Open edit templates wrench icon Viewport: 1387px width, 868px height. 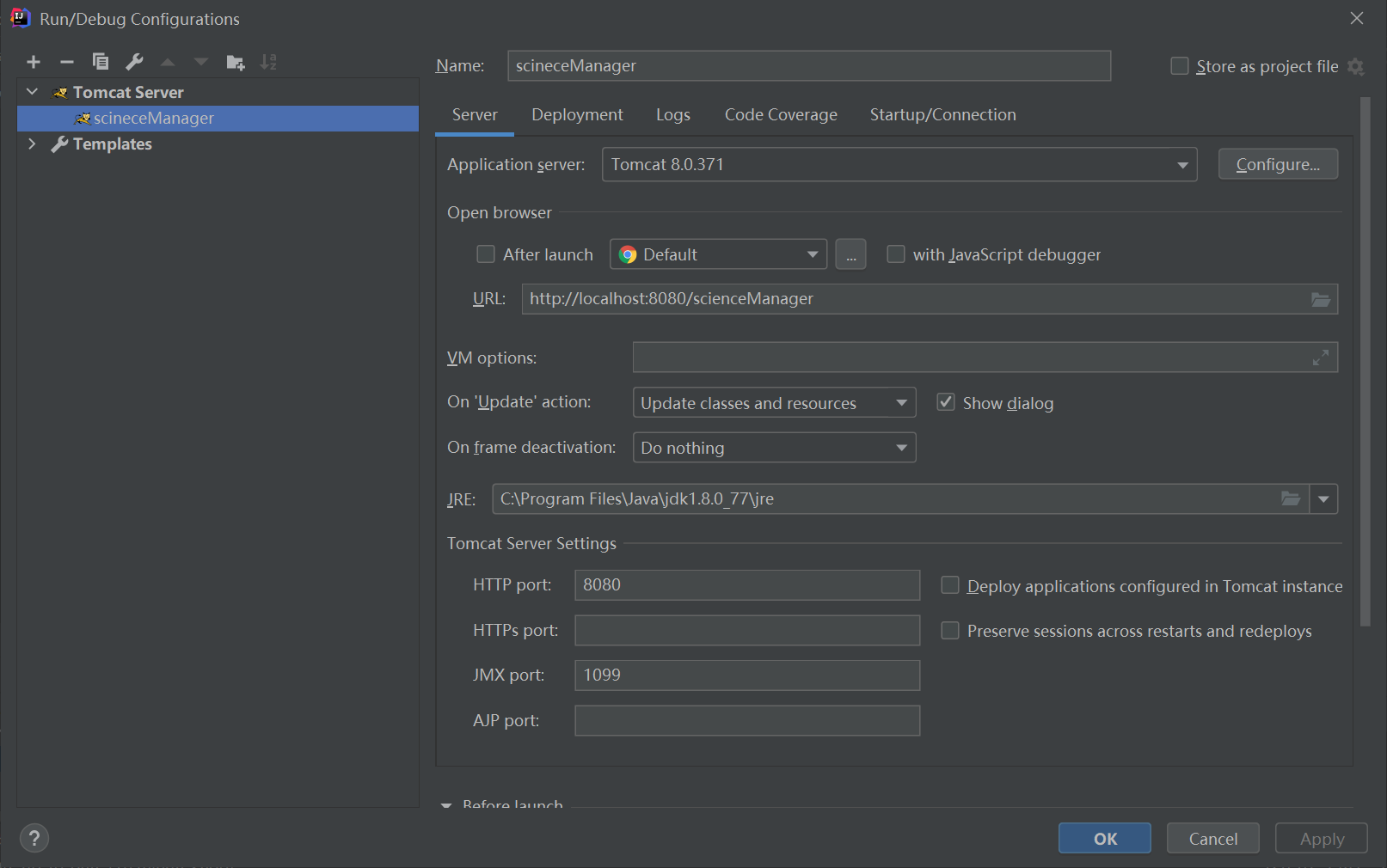coord(134,62)
